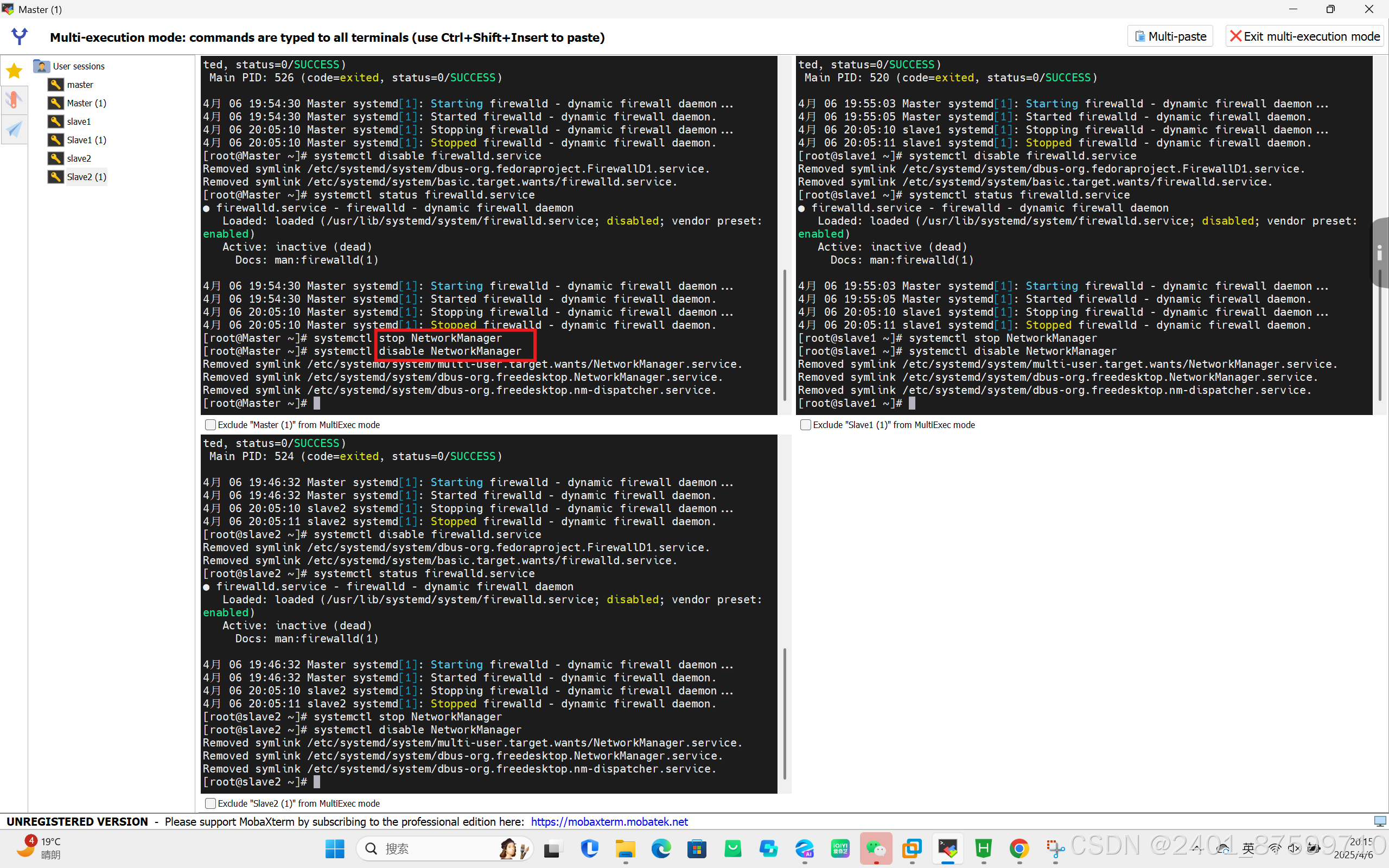Open the blue overlapping-squares taskbar app

point(768,848)
